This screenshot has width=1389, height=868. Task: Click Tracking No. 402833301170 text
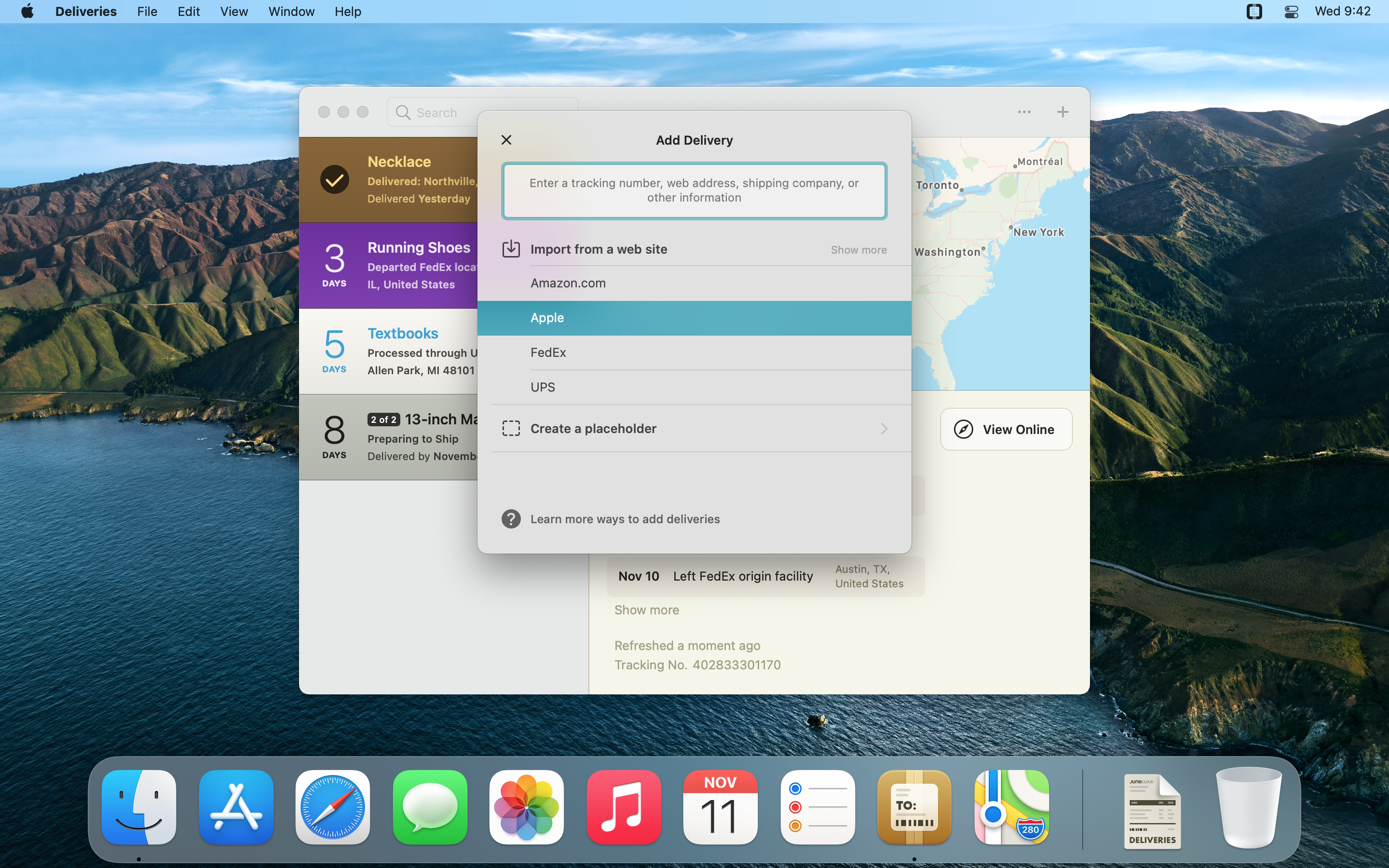pyautogui.click(x=697, y=665)
